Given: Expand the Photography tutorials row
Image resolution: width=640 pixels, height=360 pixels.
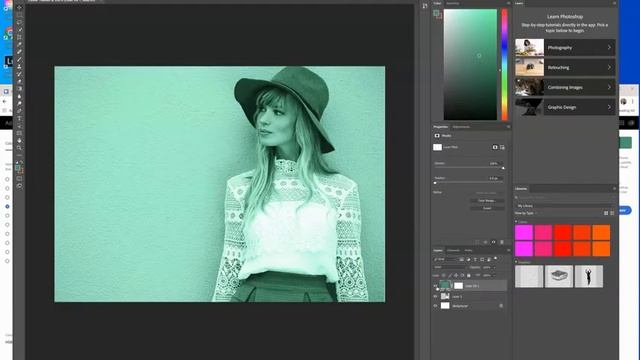Looking at the screenshot, I should (x=565, y=48).
